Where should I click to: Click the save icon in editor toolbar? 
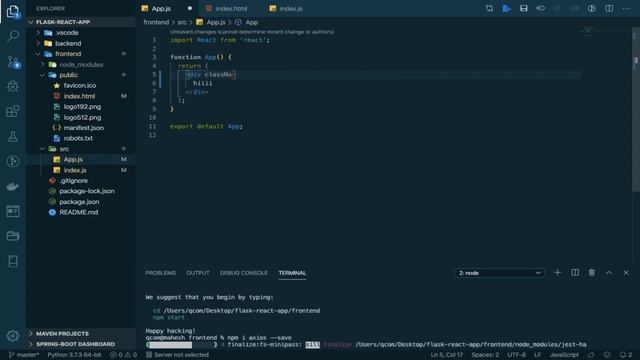[524, 9]
